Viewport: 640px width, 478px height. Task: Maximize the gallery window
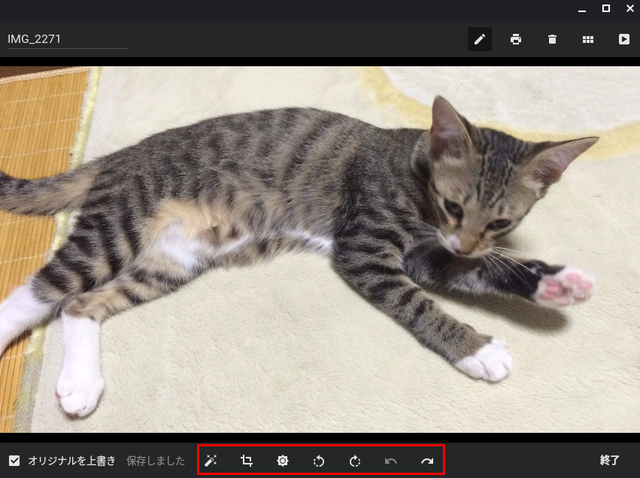click(606, 9)
